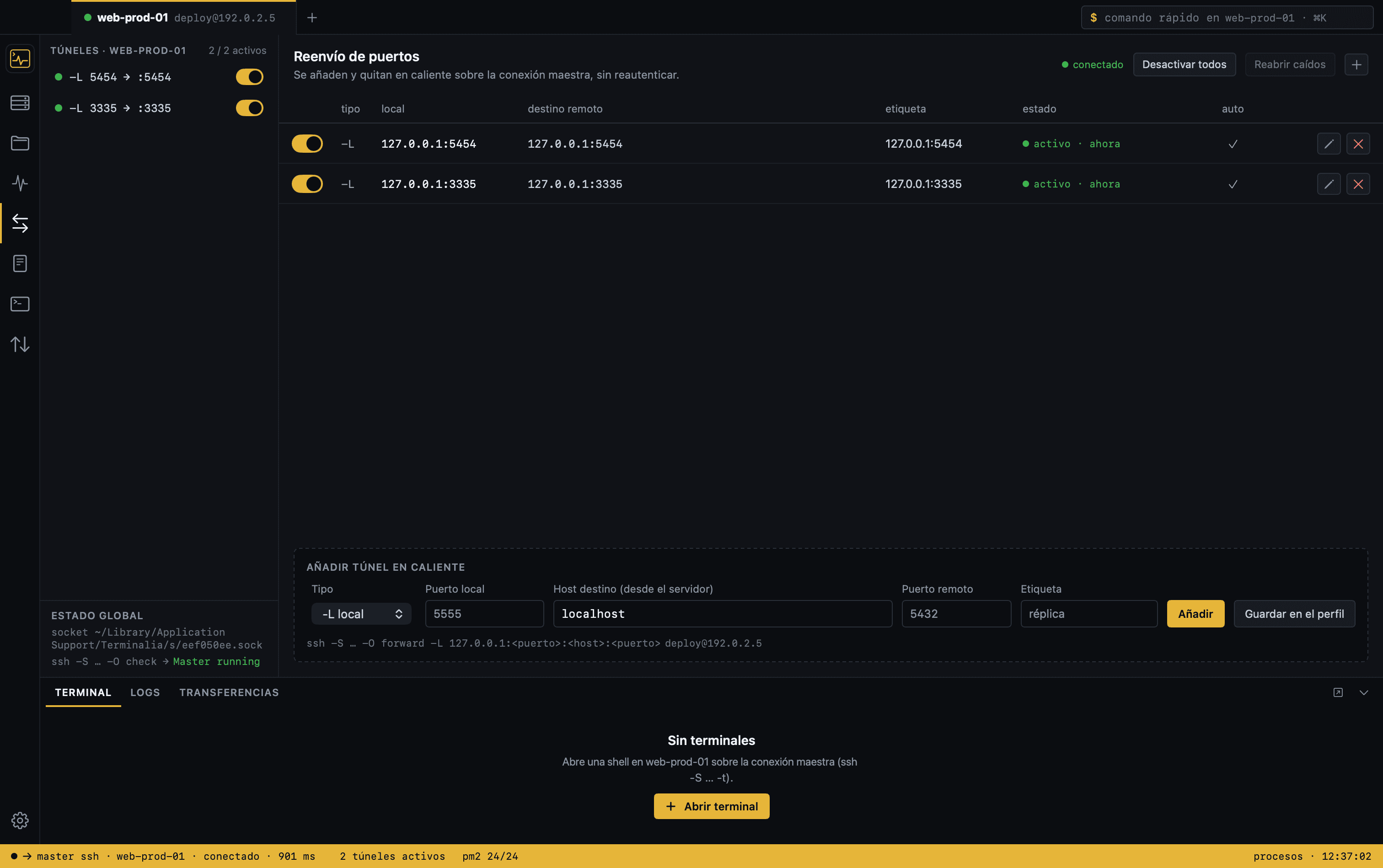Viewport: 1383px width, 868px height.
Task: Click the Añadir button
Action: [1195, 614]
